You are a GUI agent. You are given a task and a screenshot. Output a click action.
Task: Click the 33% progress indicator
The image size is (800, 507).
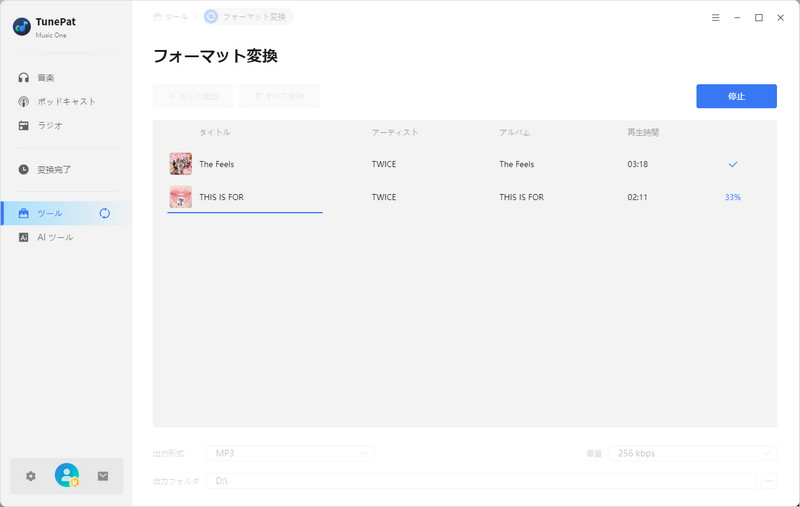click(x=733, y=197)
